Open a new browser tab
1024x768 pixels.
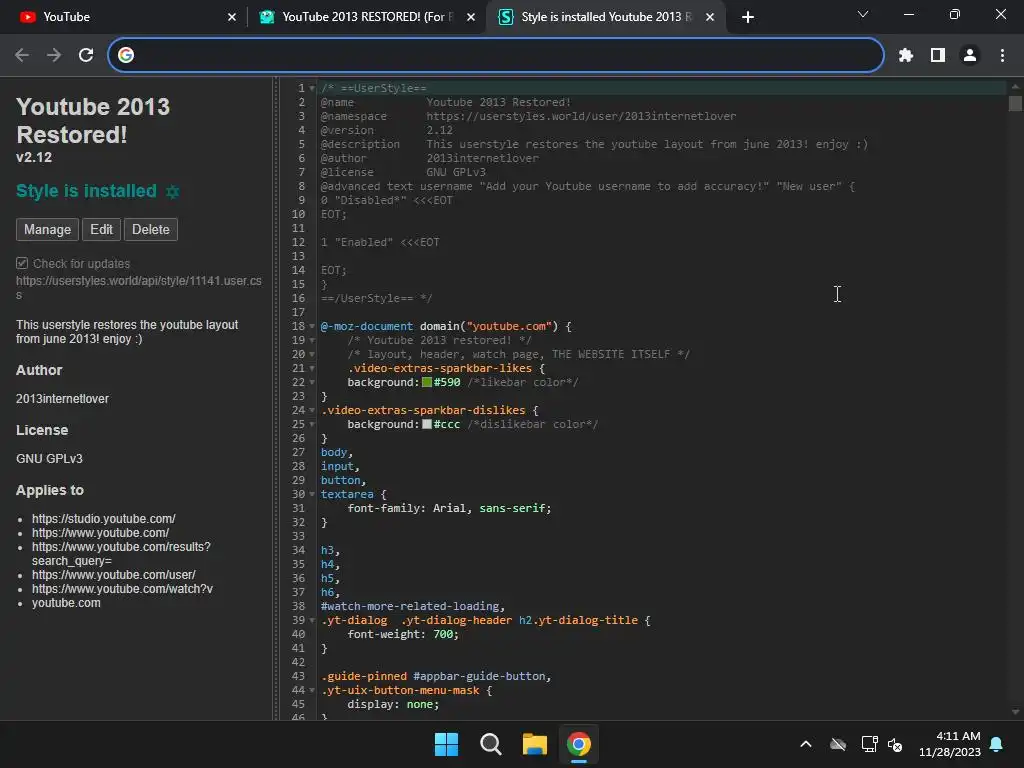point(748,17)
